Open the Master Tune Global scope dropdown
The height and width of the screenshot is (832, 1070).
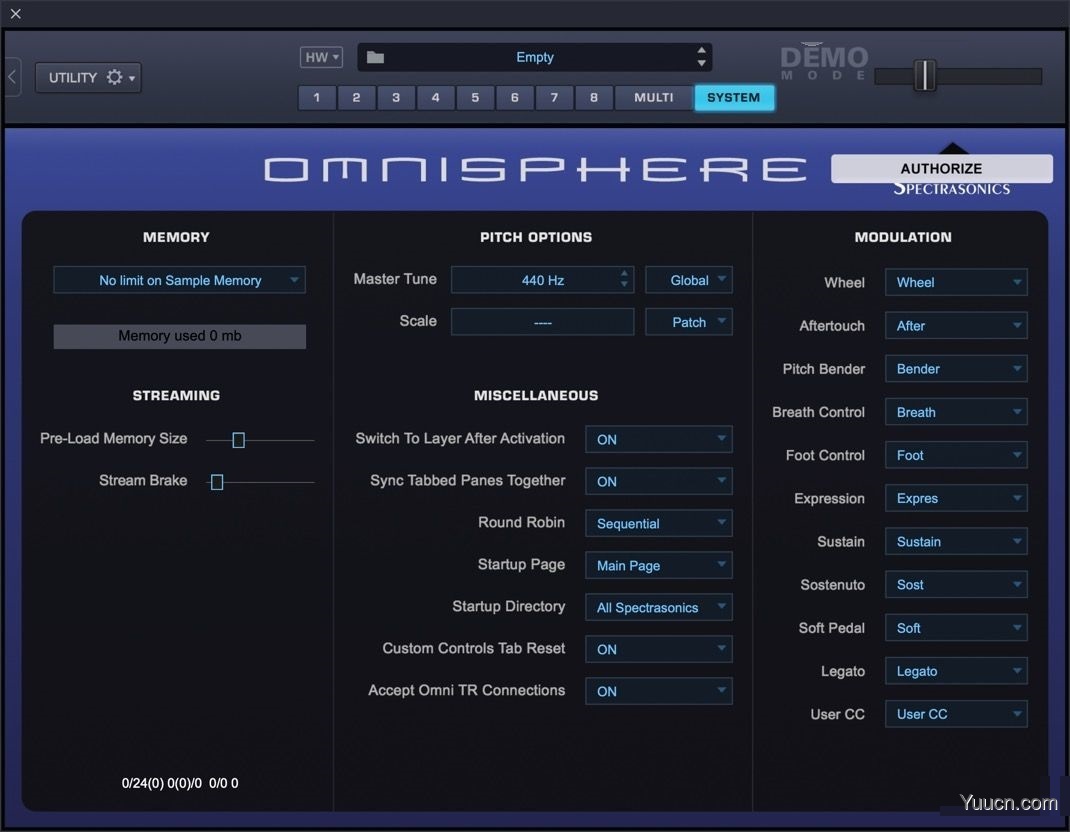pos(688,279)
